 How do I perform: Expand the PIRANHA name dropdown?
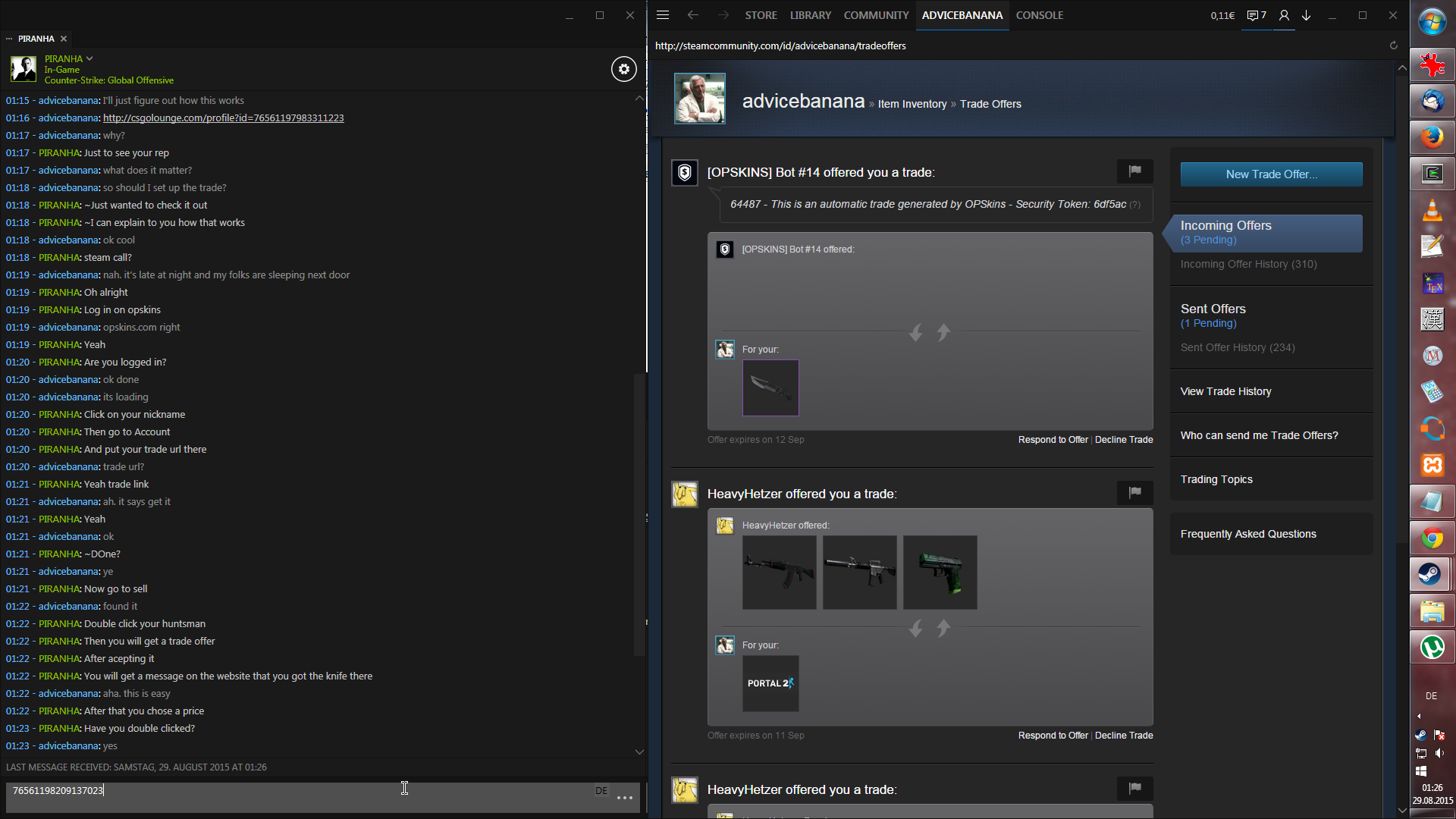coord(89,58)
